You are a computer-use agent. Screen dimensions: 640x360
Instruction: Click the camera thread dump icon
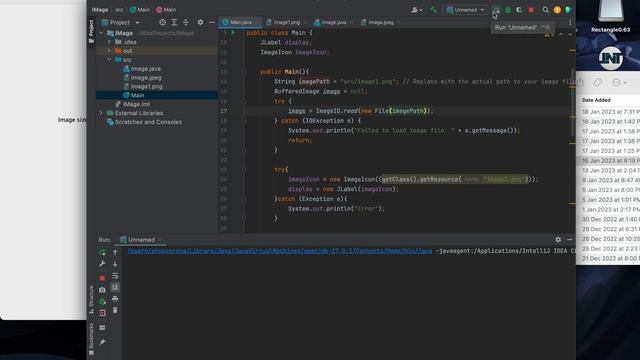pos(102,290)
